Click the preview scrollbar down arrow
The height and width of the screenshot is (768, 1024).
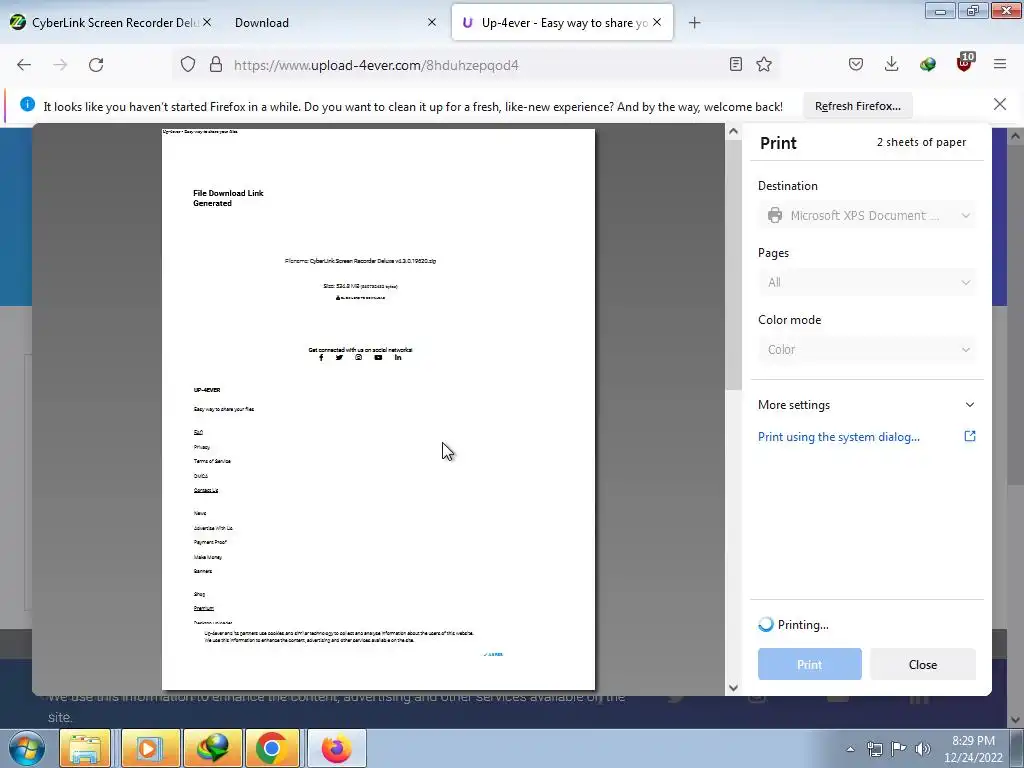(733, 688)
